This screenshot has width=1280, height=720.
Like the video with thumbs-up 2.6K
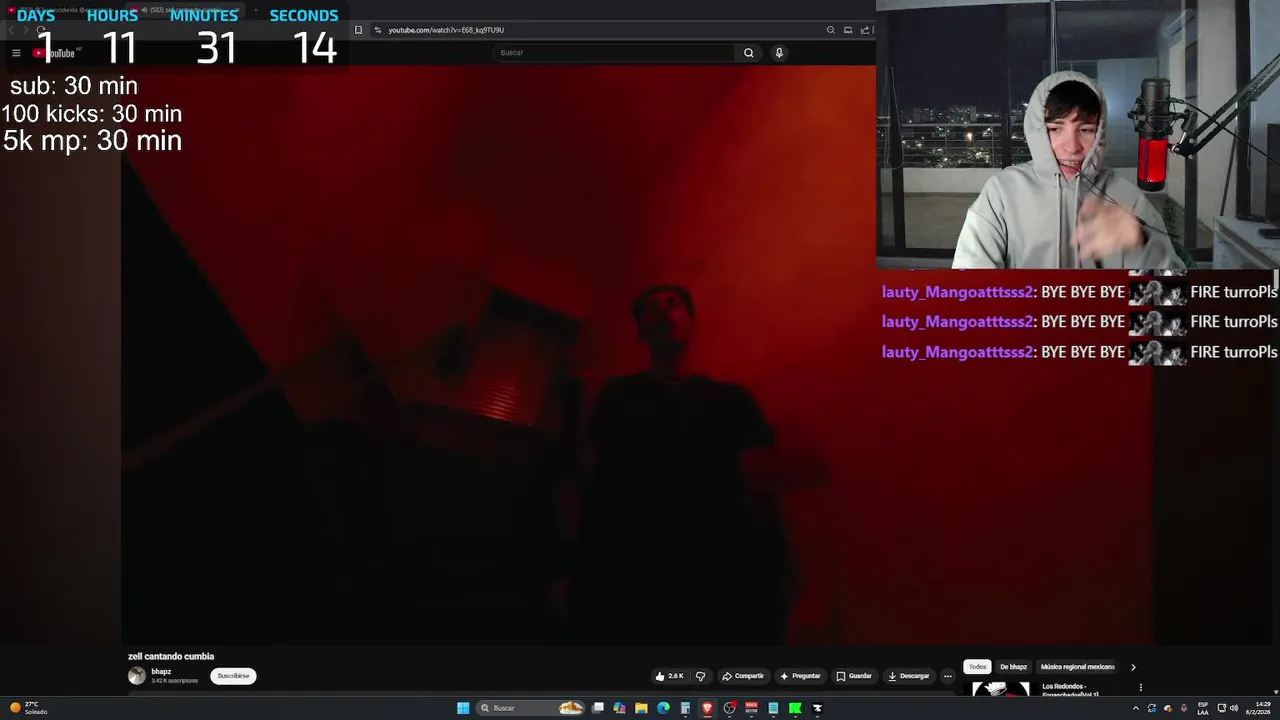pos(669,676)
